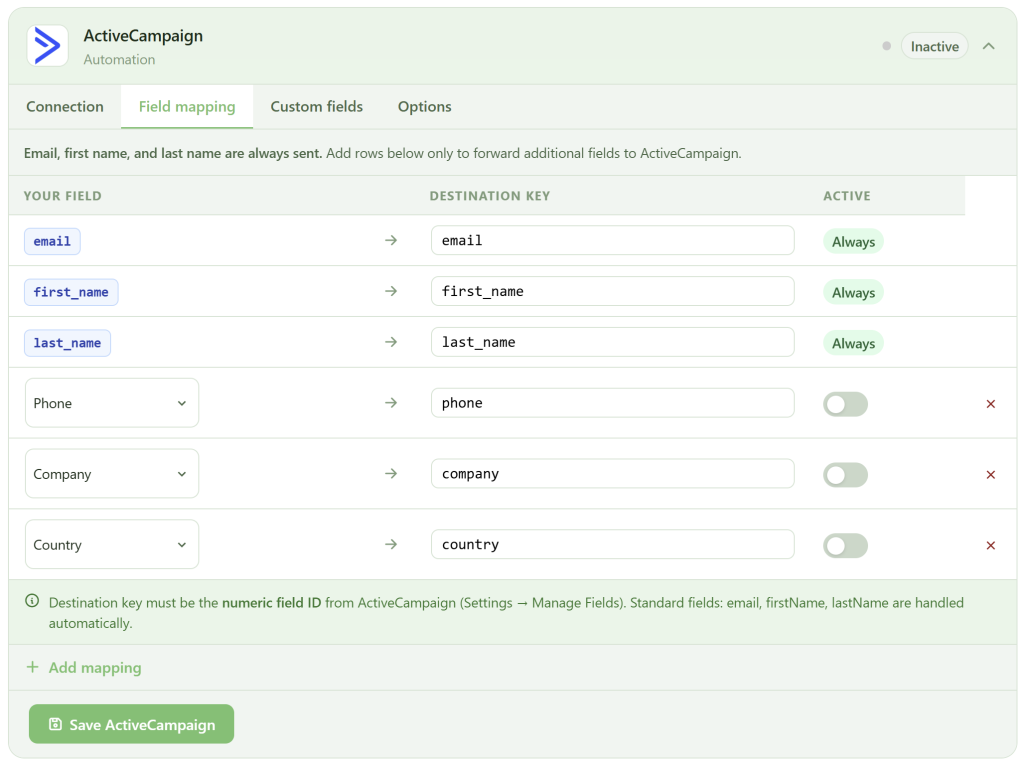Click the email destination key input

613,240
